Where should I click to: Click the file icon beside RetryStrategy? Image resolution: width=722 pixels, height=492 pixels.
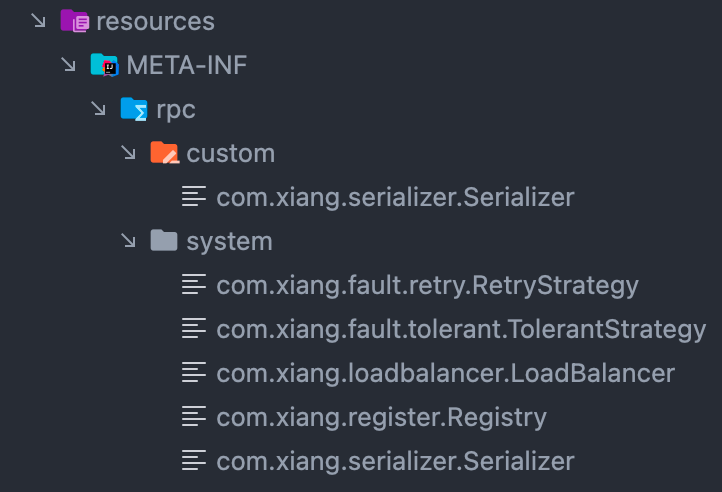tap(194, 285)
